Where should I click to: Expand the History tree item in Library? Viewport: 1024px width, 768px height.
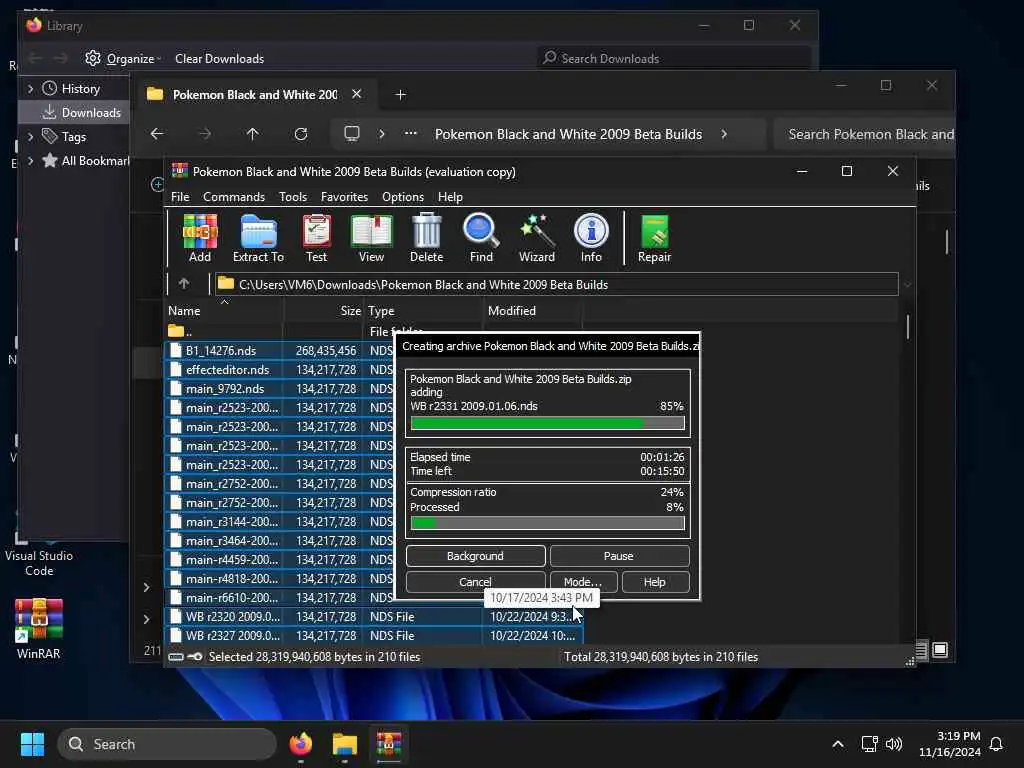(x=30, y=88)
